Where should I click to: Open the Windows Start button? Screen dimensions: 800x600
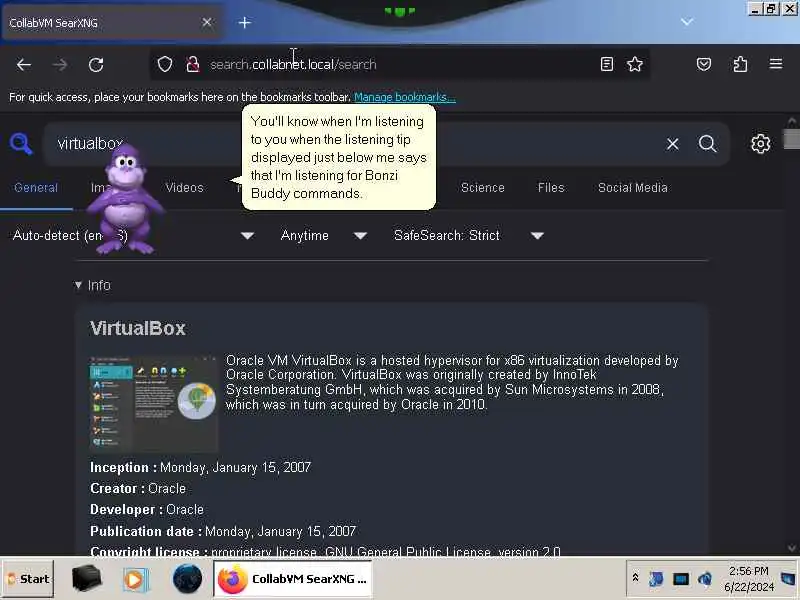(28, 579)
